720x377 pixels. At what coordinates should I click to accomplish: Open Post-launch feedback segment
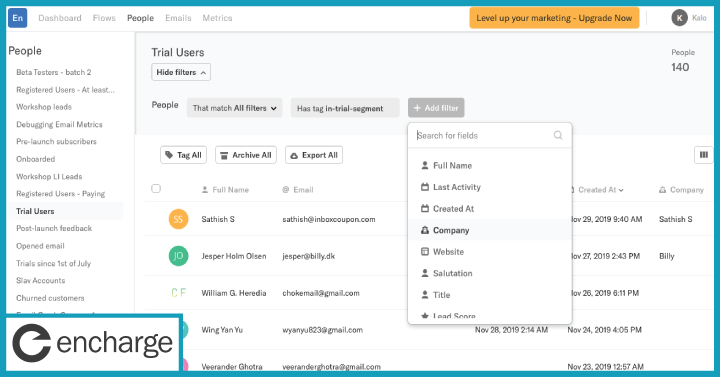point(54,228)
